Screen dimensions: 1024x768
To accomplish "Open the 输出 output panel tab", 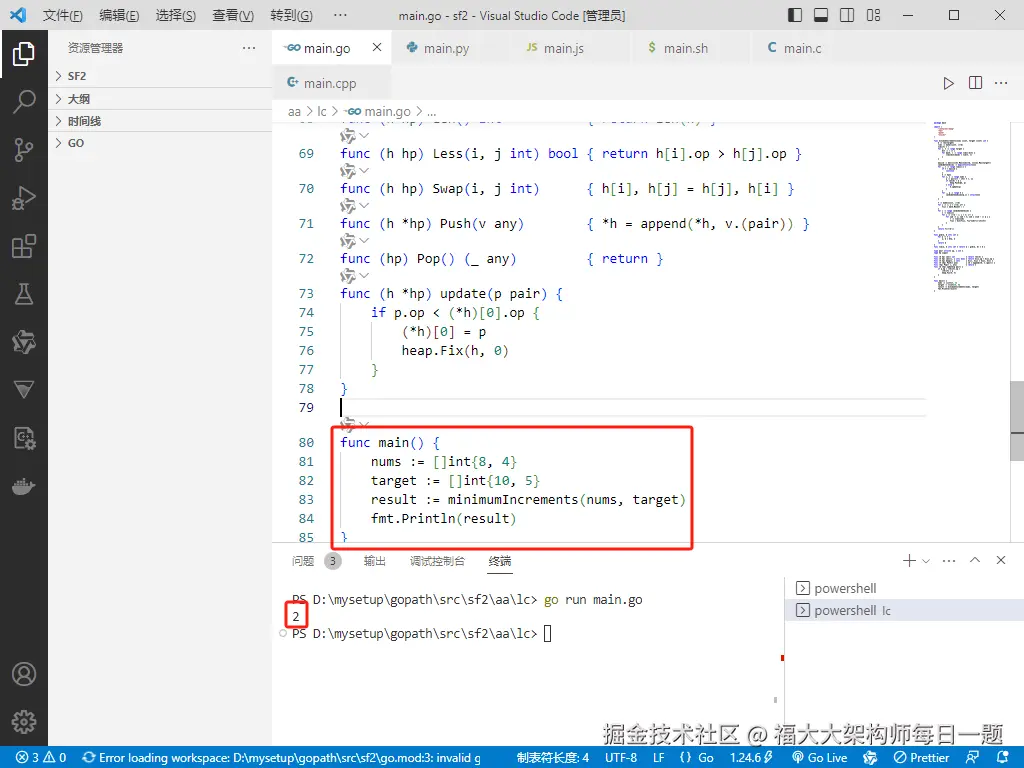I will 375,561.
